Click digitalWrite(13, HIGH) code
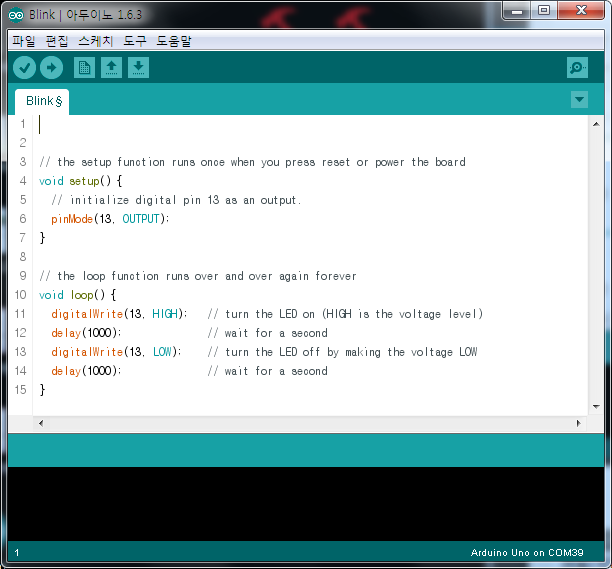The width and height of the screenshot is (612, 569). tap(119, 314)
